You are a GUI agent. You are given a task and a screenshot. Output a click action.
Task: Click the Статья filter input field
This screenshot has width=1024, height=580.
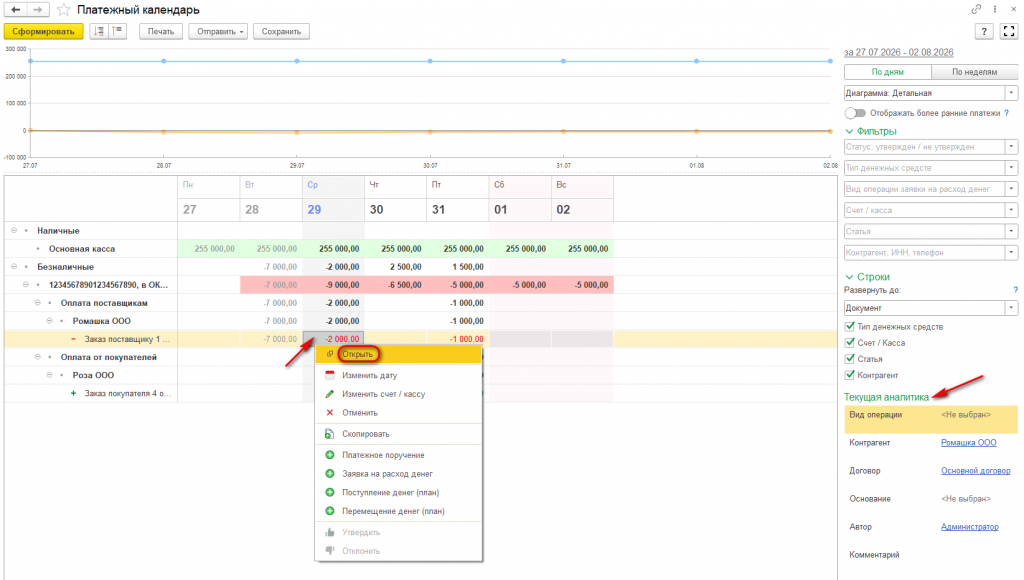coord(924,231)
